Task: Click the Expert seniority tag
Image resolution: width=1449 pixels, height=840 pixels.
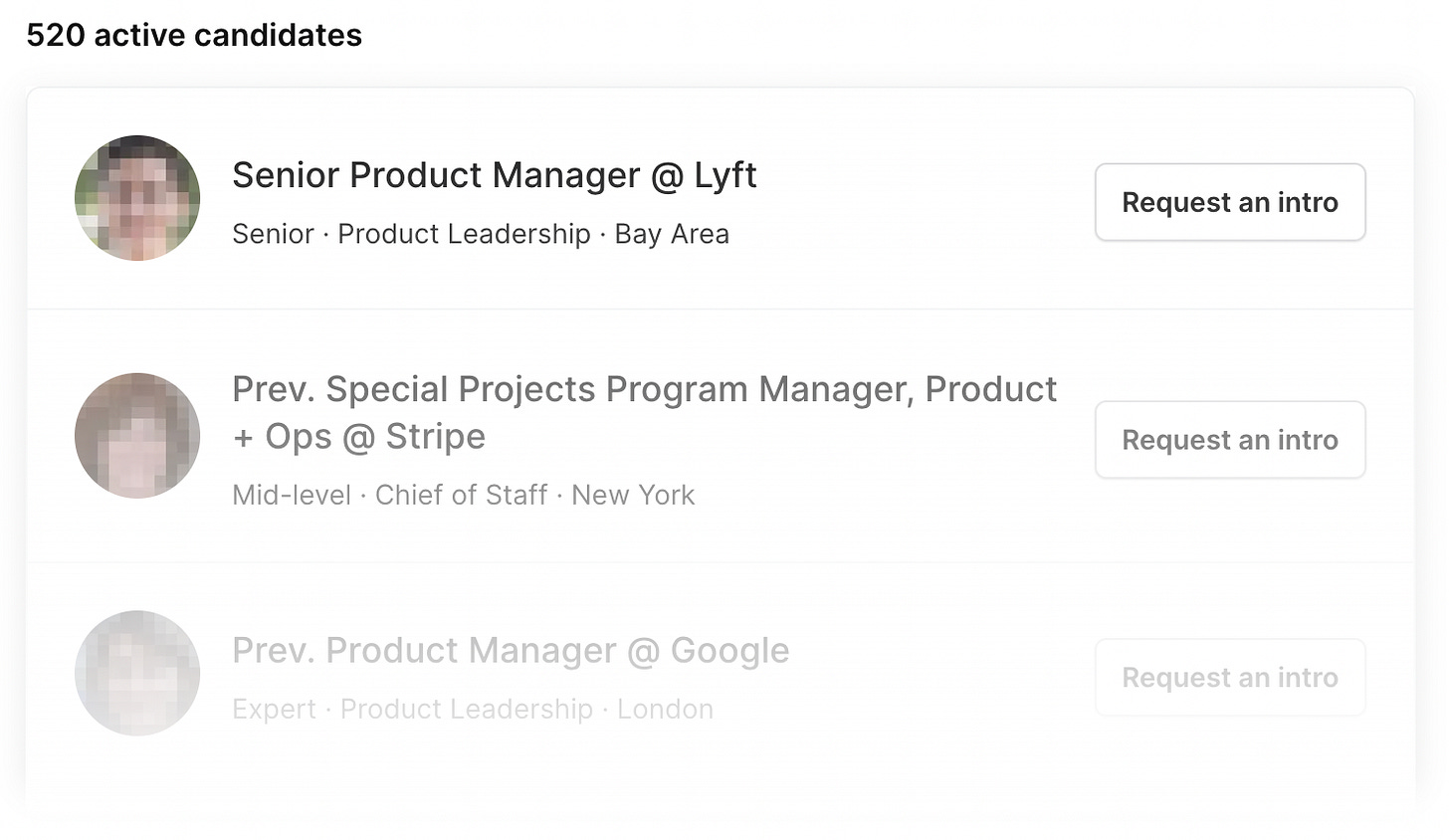Action: point(274,710)
